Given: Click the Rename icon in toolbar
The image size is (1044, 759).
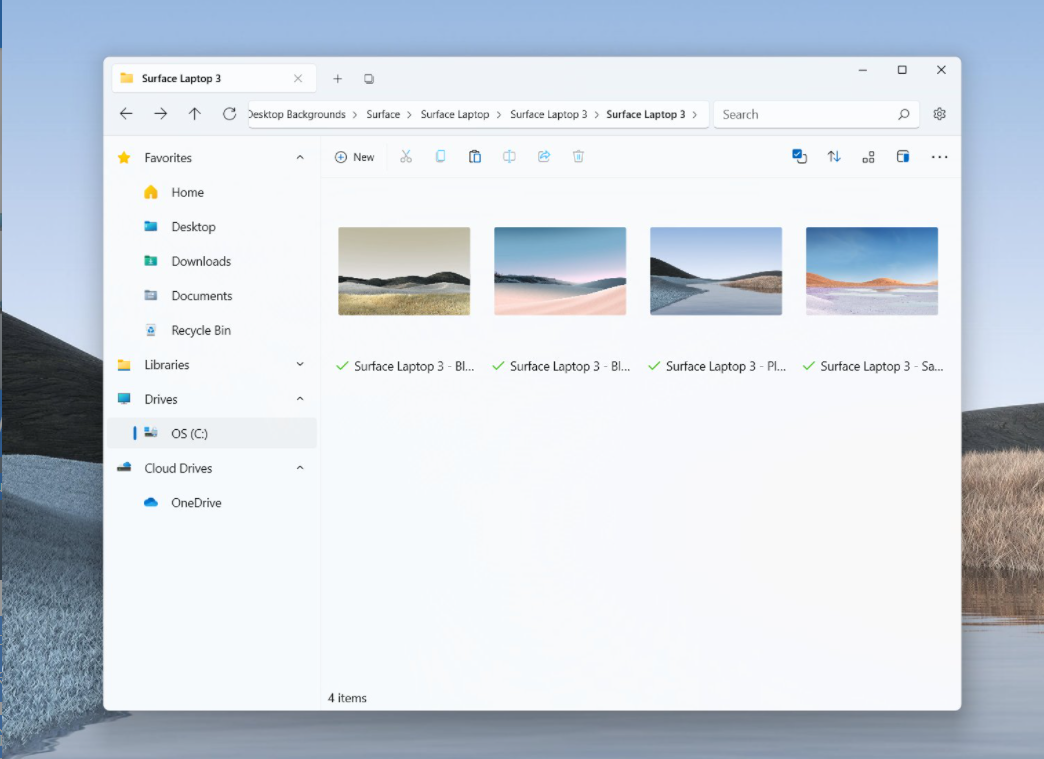Looking at the screenshot, I should click(x=509, y=156).
